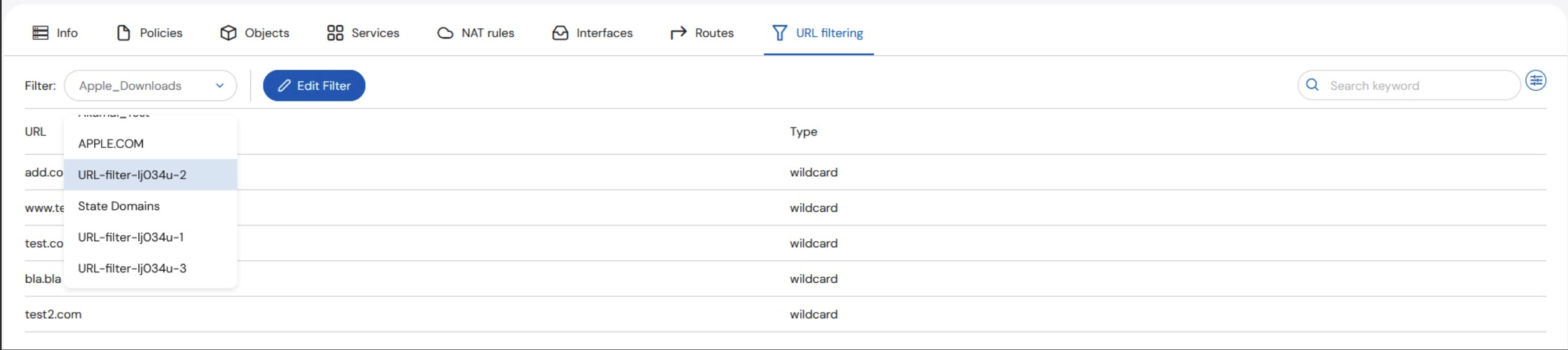
Task: Click the Edit Filter button
Action: (x=314, y=86)
